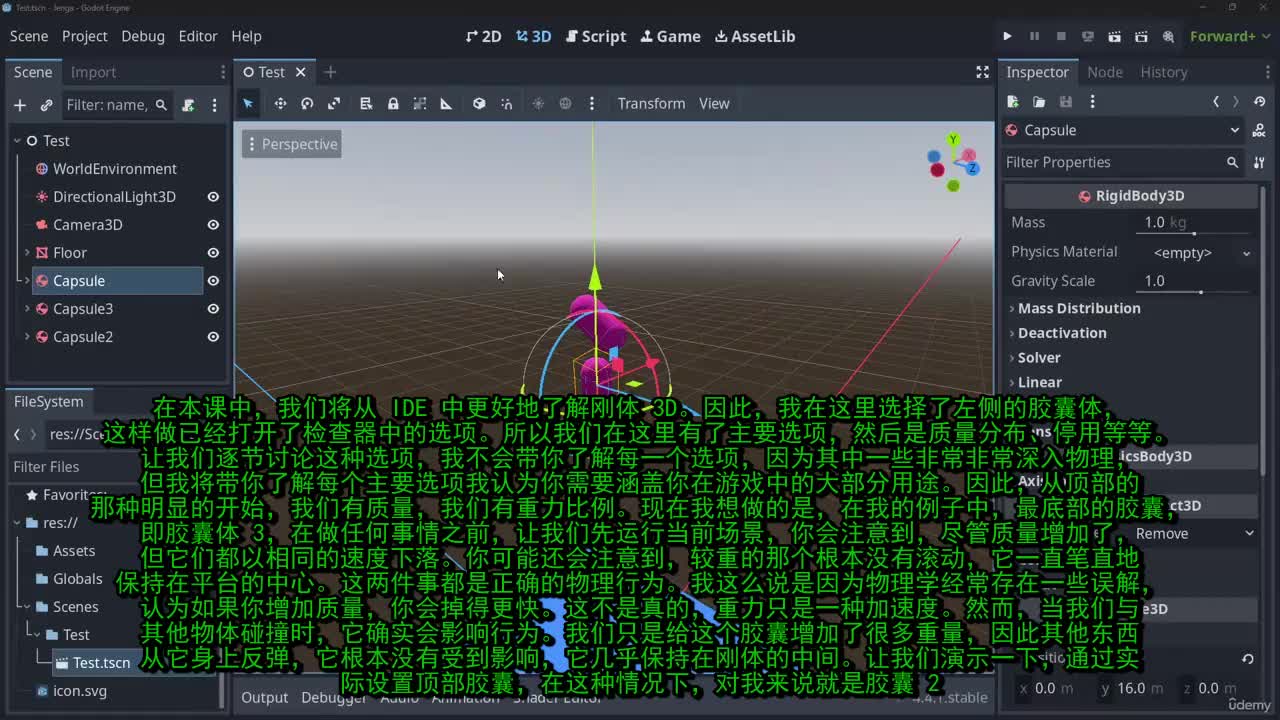This screenshot has height=720, width=1280.
Task: Open the Editor menu
Action: click(x=198, y=36)
